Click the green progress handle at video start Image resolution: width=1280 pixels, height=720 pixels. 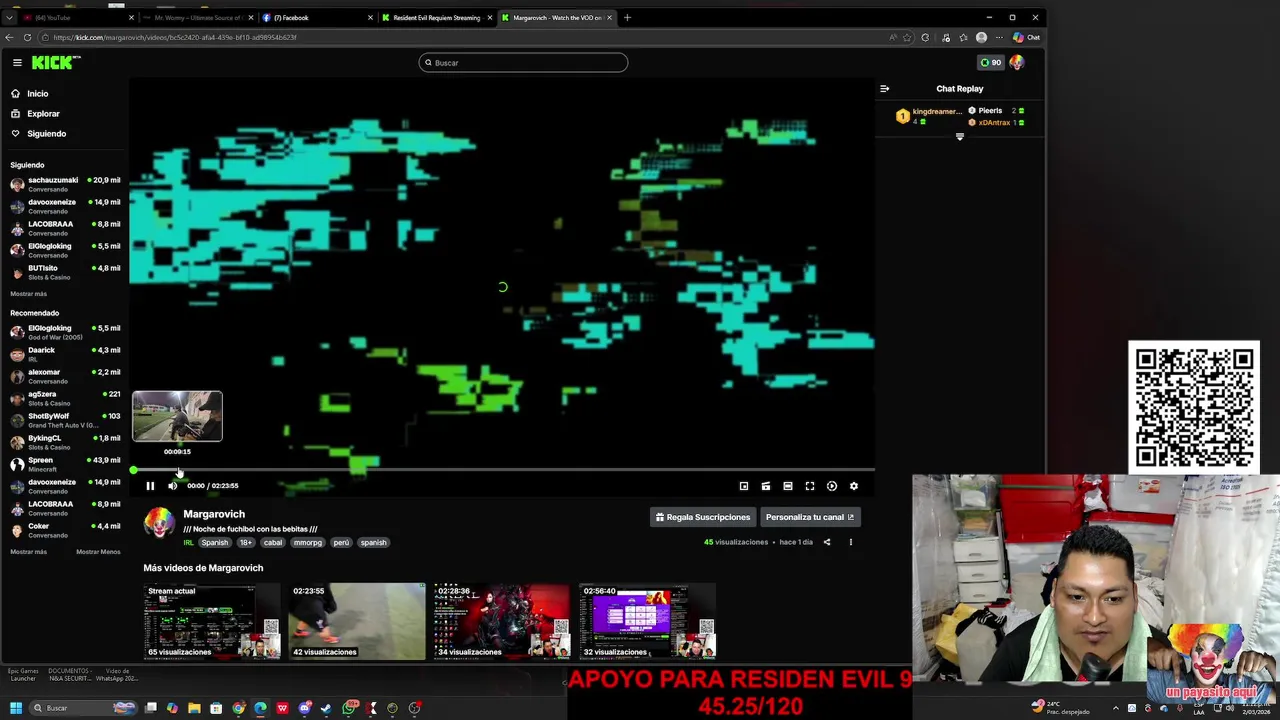point(133,470)
